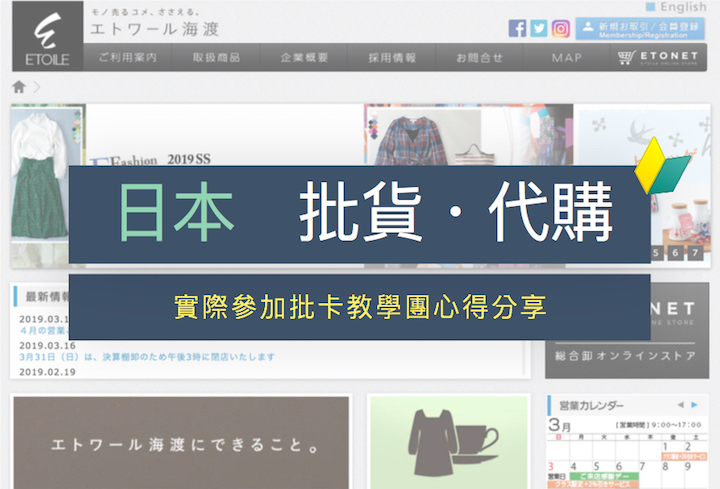The width and height of the screenshot is (720, 489).
Task: Open 採用情報 menu item
Action: 391,58
